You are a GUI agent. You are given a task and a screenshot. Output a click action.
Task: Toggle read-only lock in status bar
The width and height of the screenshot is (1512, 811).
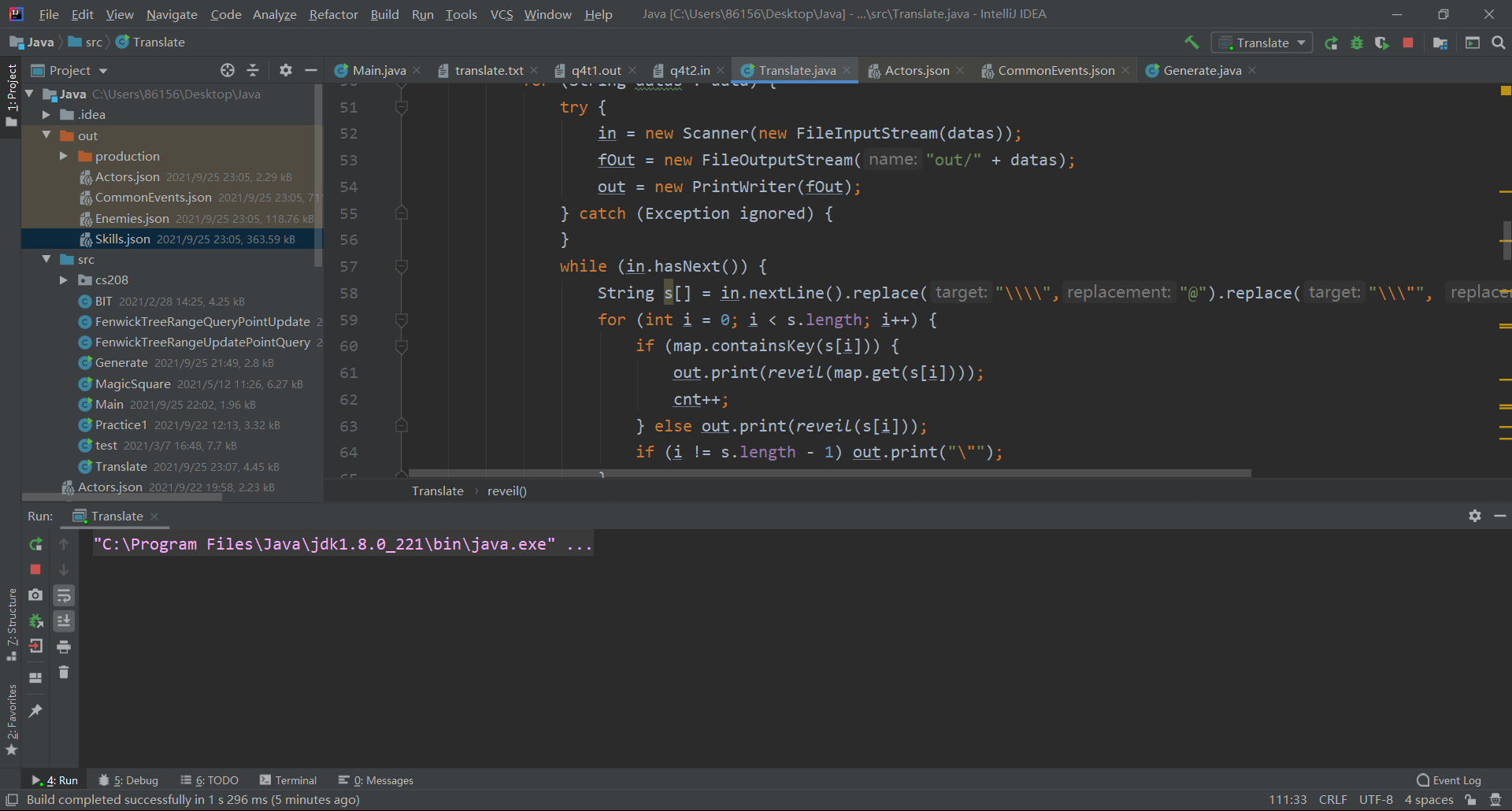1470,799
